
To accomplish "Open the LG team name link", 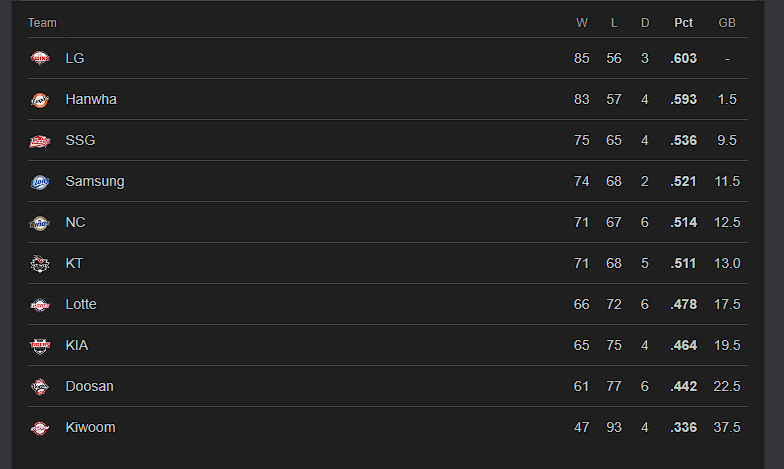I will tap(75, 59).
